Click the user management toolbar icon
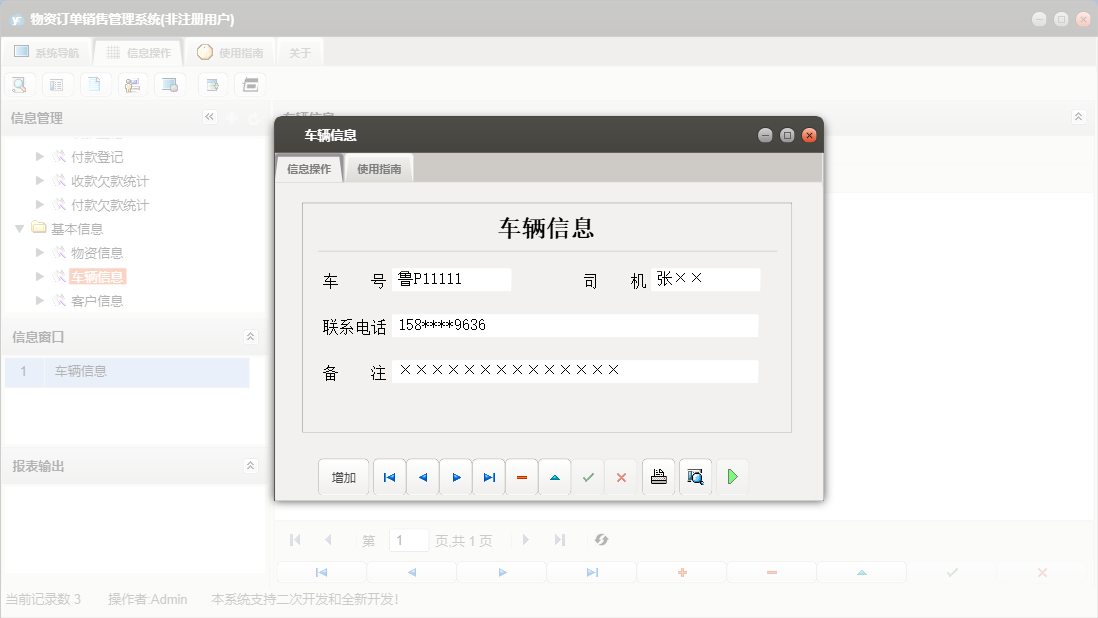The image size is (1098, 618). pos(133,84)
